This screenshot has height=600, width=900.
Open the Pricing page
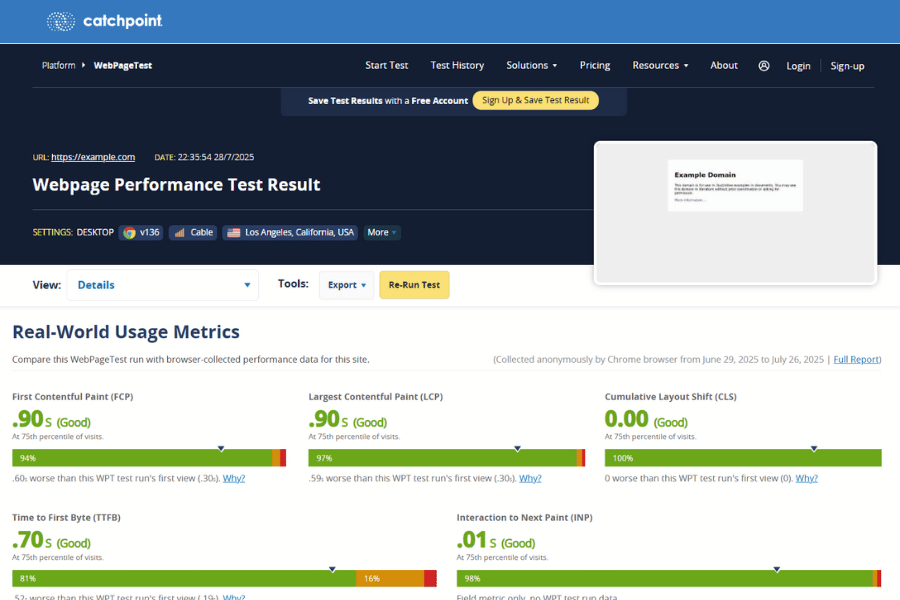595,65
